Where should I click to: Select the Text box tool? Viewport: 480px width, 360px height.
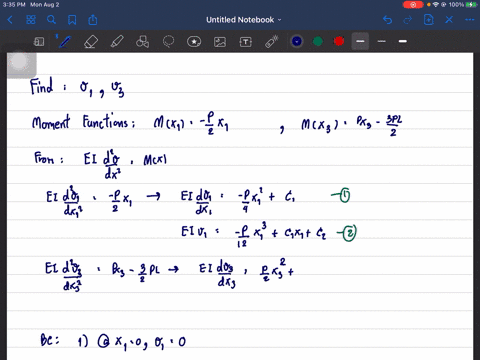(246, 42)
